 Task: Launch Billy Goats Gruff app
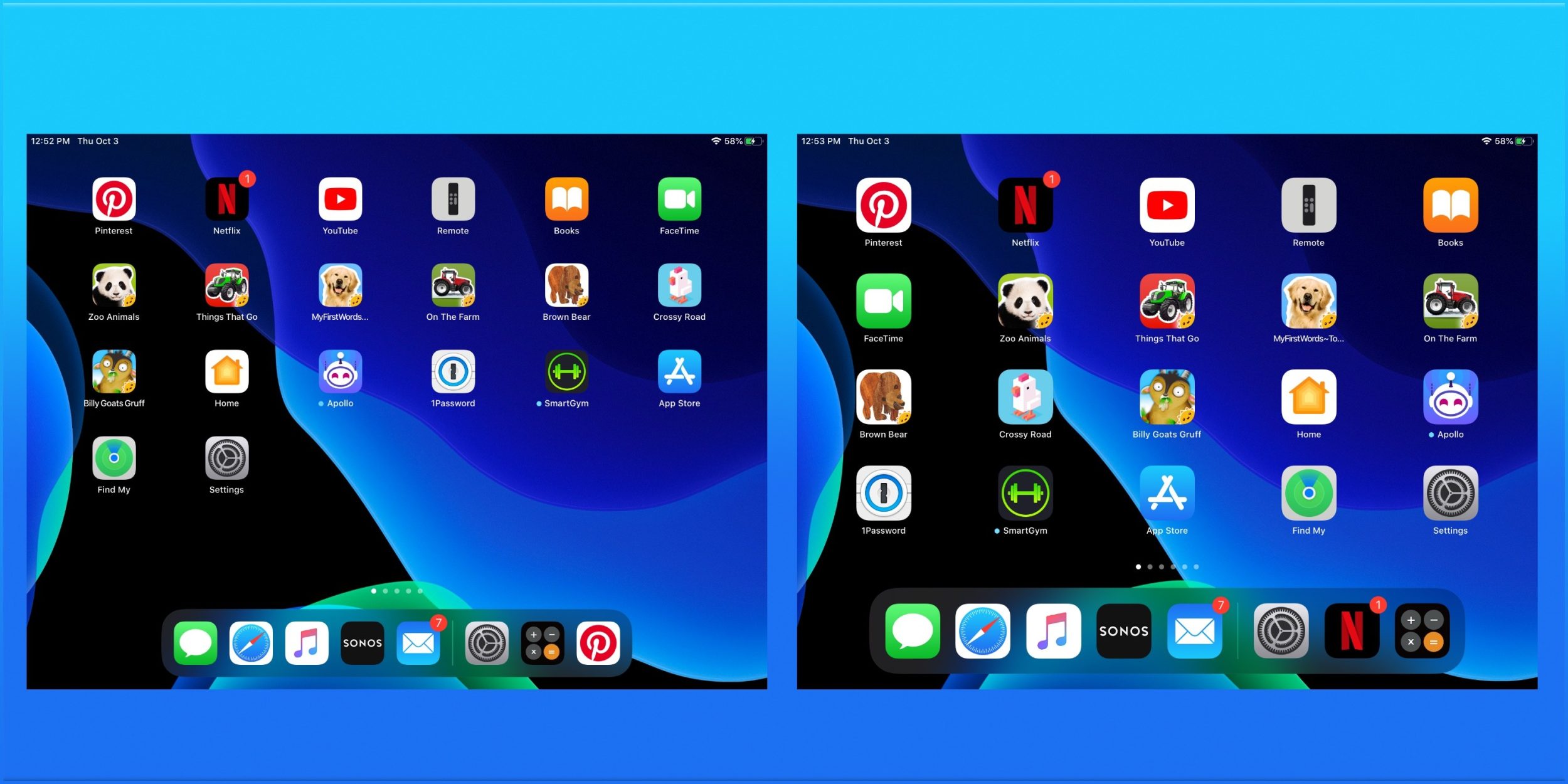coord(112,375)
